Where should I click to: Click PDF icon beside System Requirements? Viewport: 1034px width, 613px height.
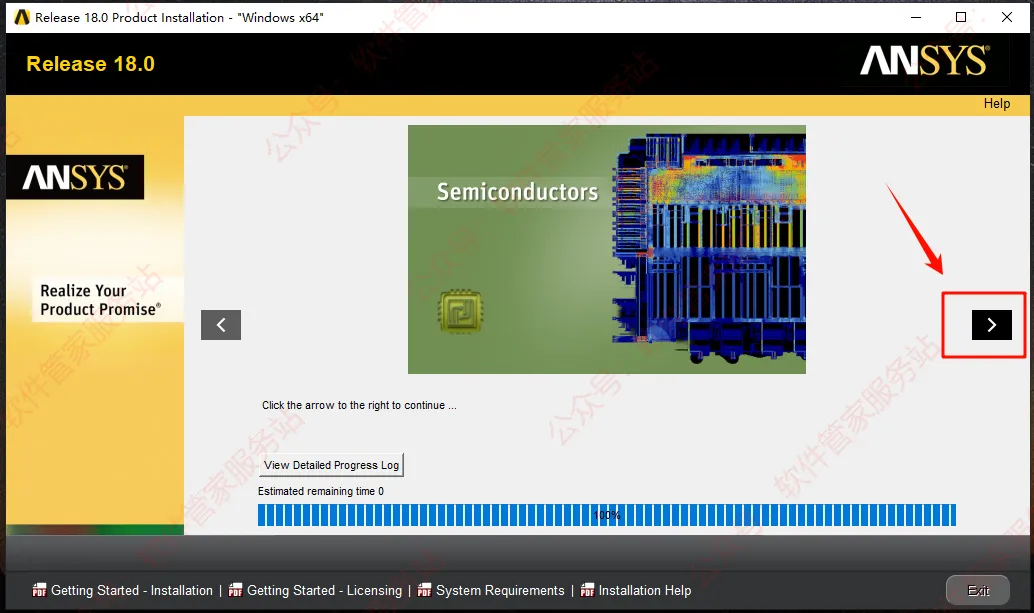[425, 590]
